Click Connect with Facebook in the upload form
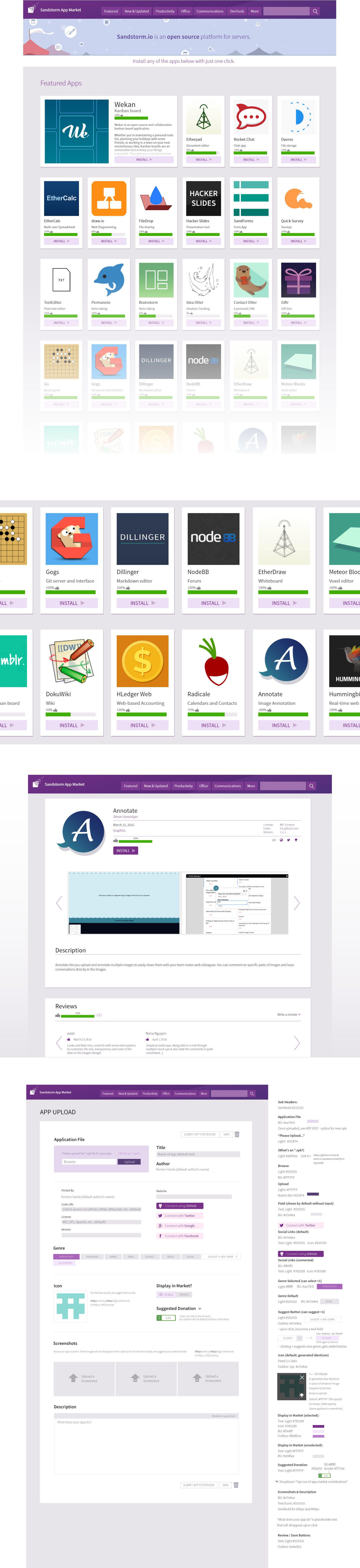This screenshot has width=360, height=1568. [x=180, y=1236]
